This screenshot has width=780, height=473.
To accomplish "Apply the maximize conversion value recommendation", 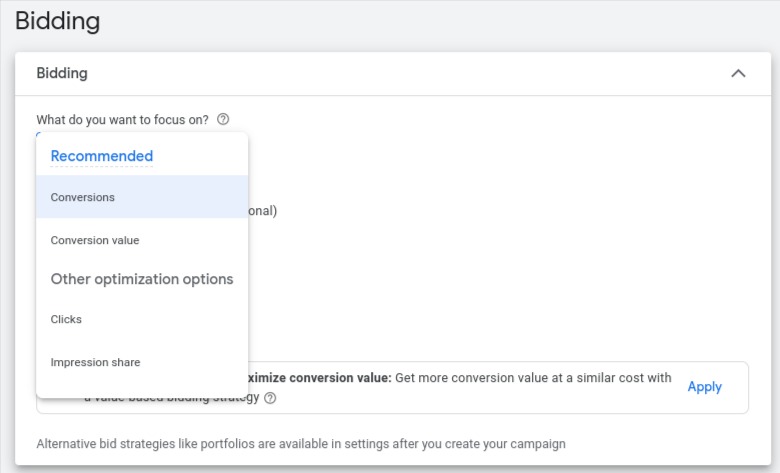I will [704, 387].
